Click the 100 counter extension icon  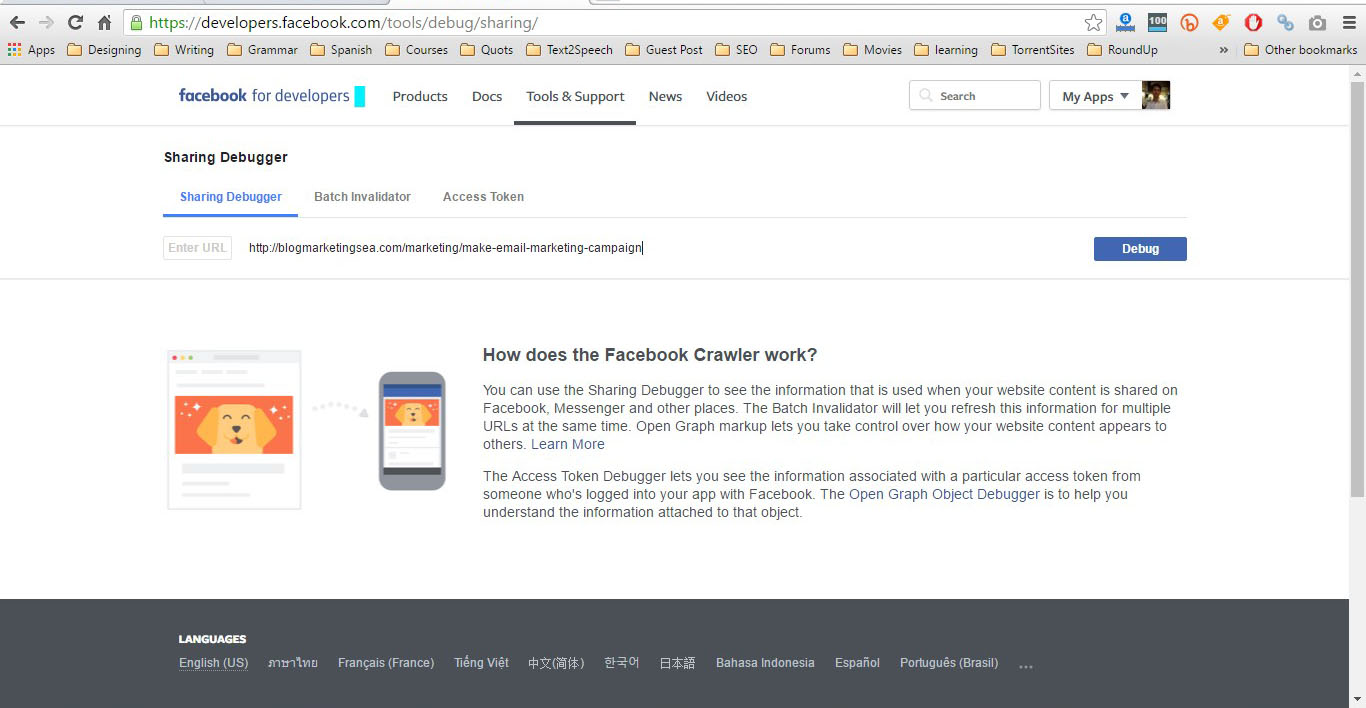(x=1157, y=22)
